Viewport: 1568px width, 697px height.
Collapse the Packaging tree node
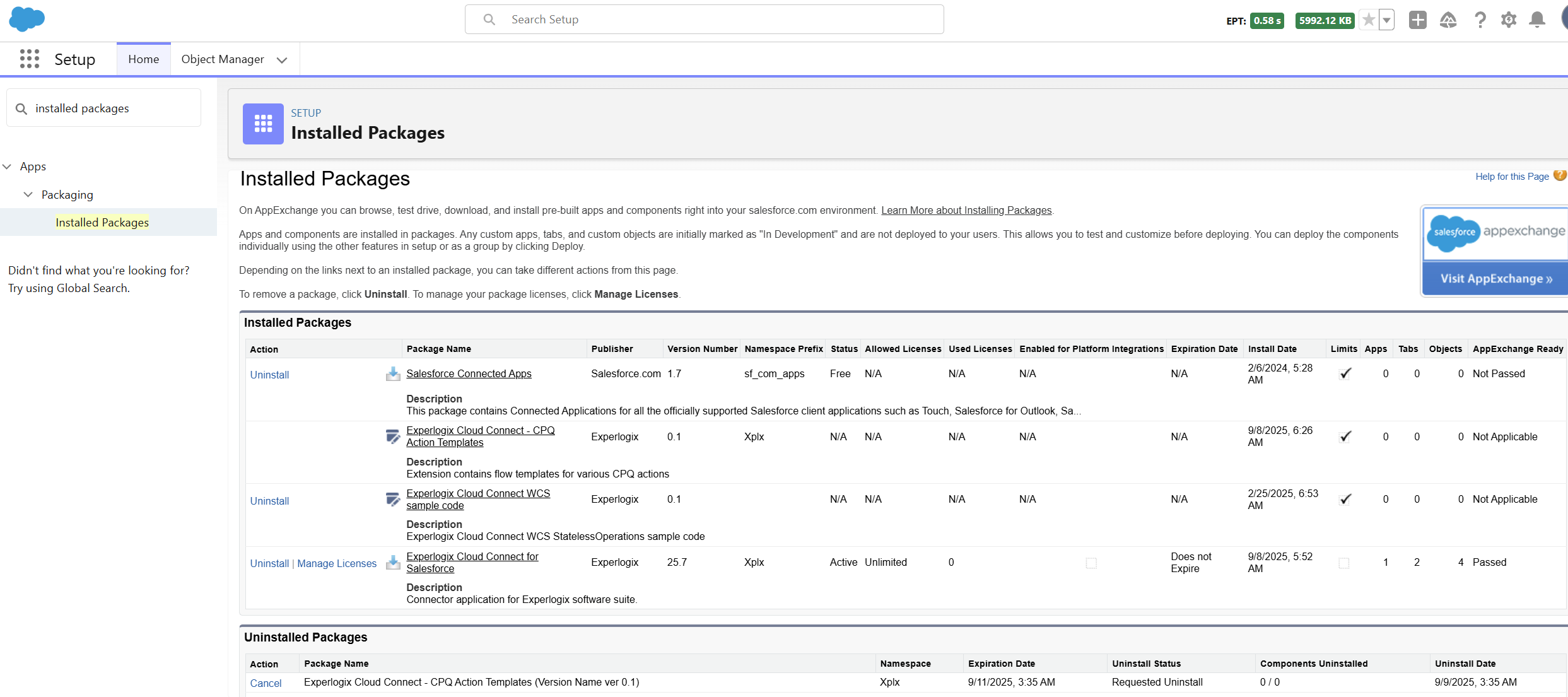pyautogui.click(x=28, y=195)
